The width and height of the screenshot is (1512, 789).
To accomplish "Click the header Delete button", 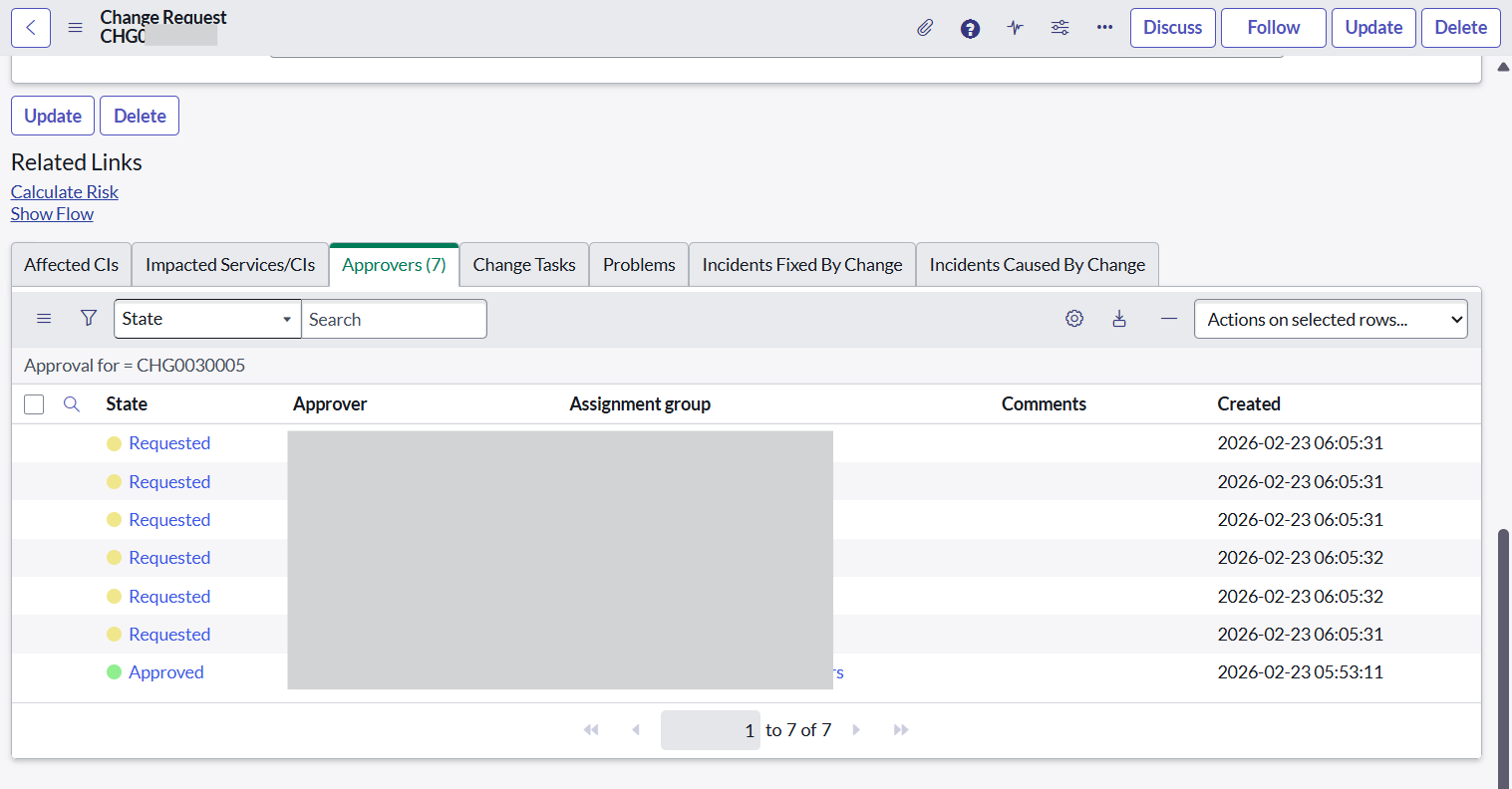I will (x=1461, y=28).
